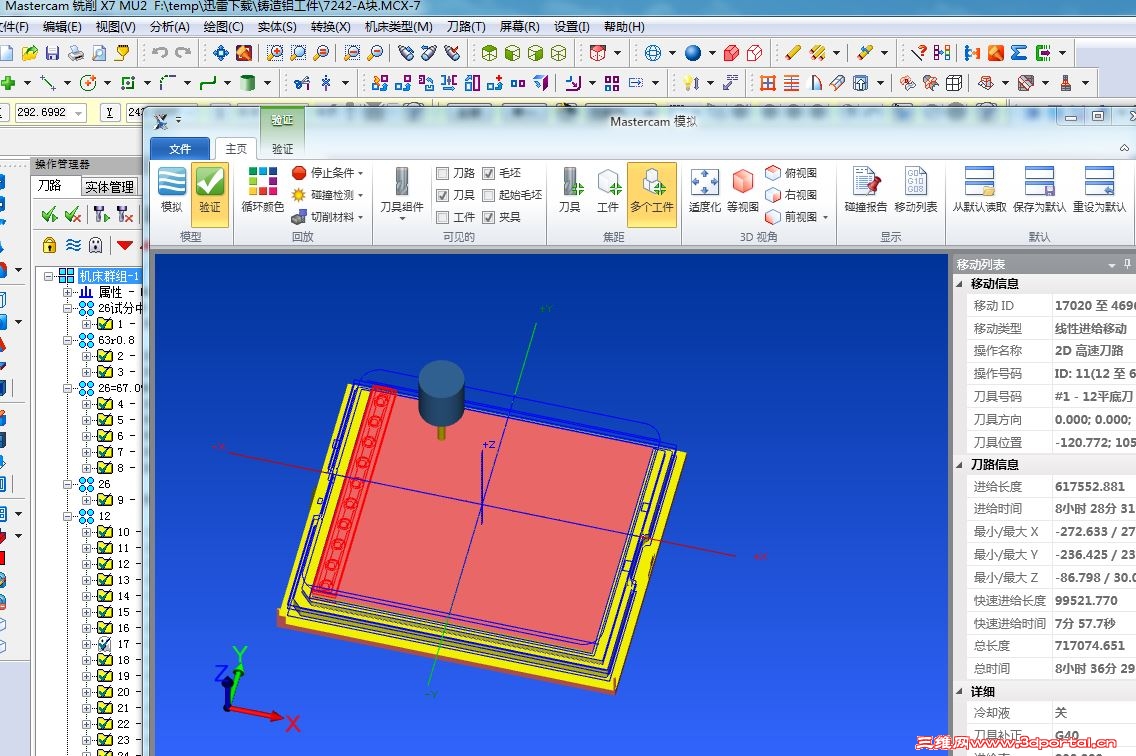
Task: Click 重设为默认 reset to default icon
Action: [1099, 191]
